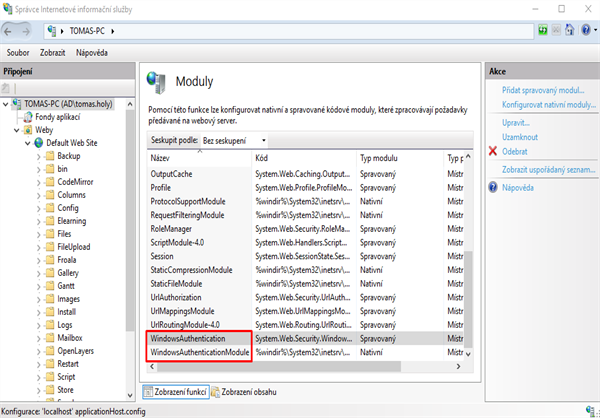The image size is (600, 418).
Task: Click the Weby folder icon
Action: click(x=28, y=130)
